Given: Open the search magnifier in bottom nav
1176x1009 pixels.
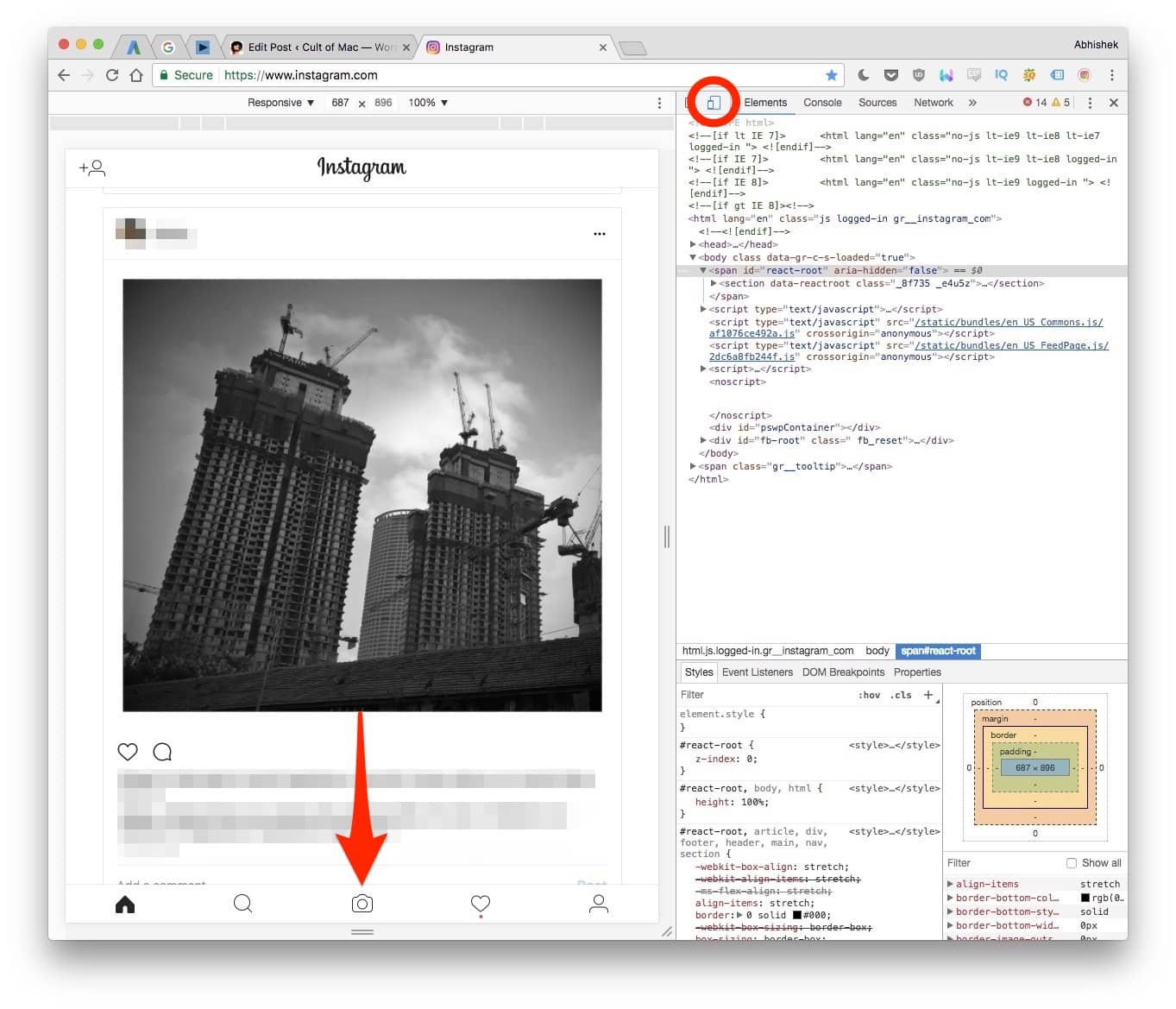Looking at the screenshot, I should pos(243,904).
